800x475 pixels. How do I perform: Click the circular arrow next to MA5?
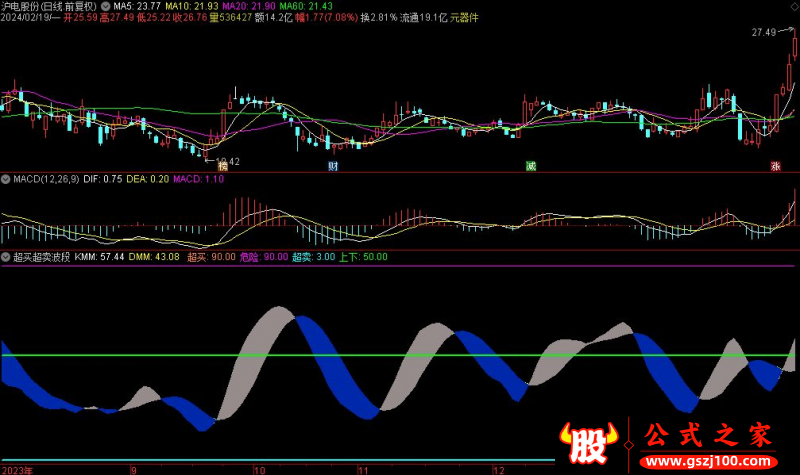107,6
